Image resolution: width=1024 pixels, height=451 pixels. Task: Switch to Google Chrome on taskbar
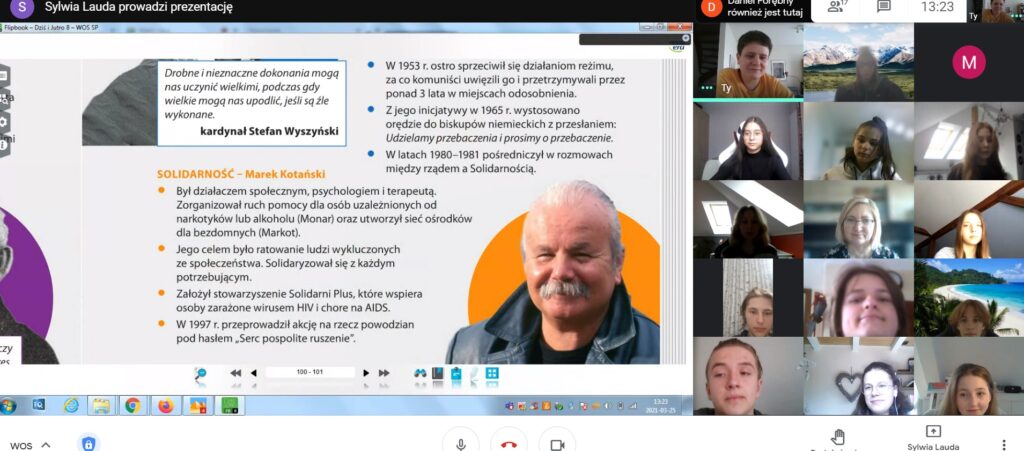[133, 405]
